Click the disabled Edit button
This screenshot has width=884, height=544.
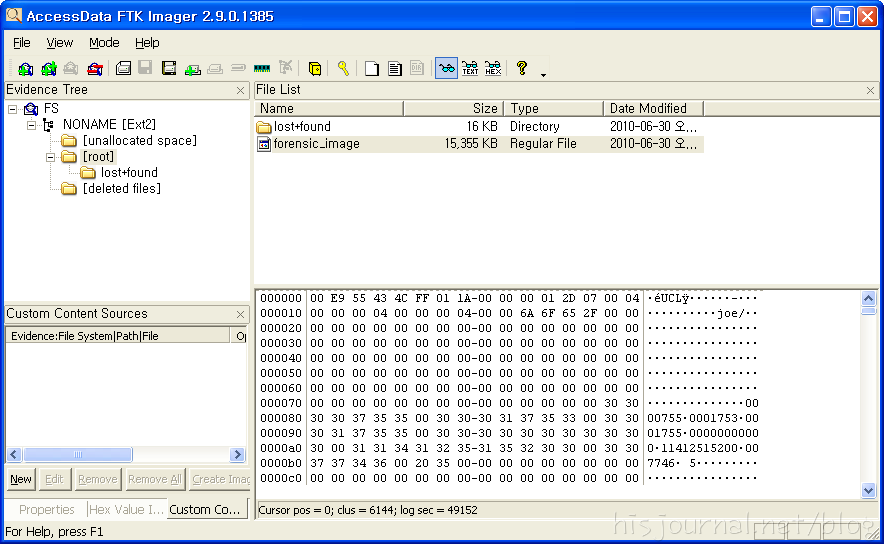(x=54, y=479)
